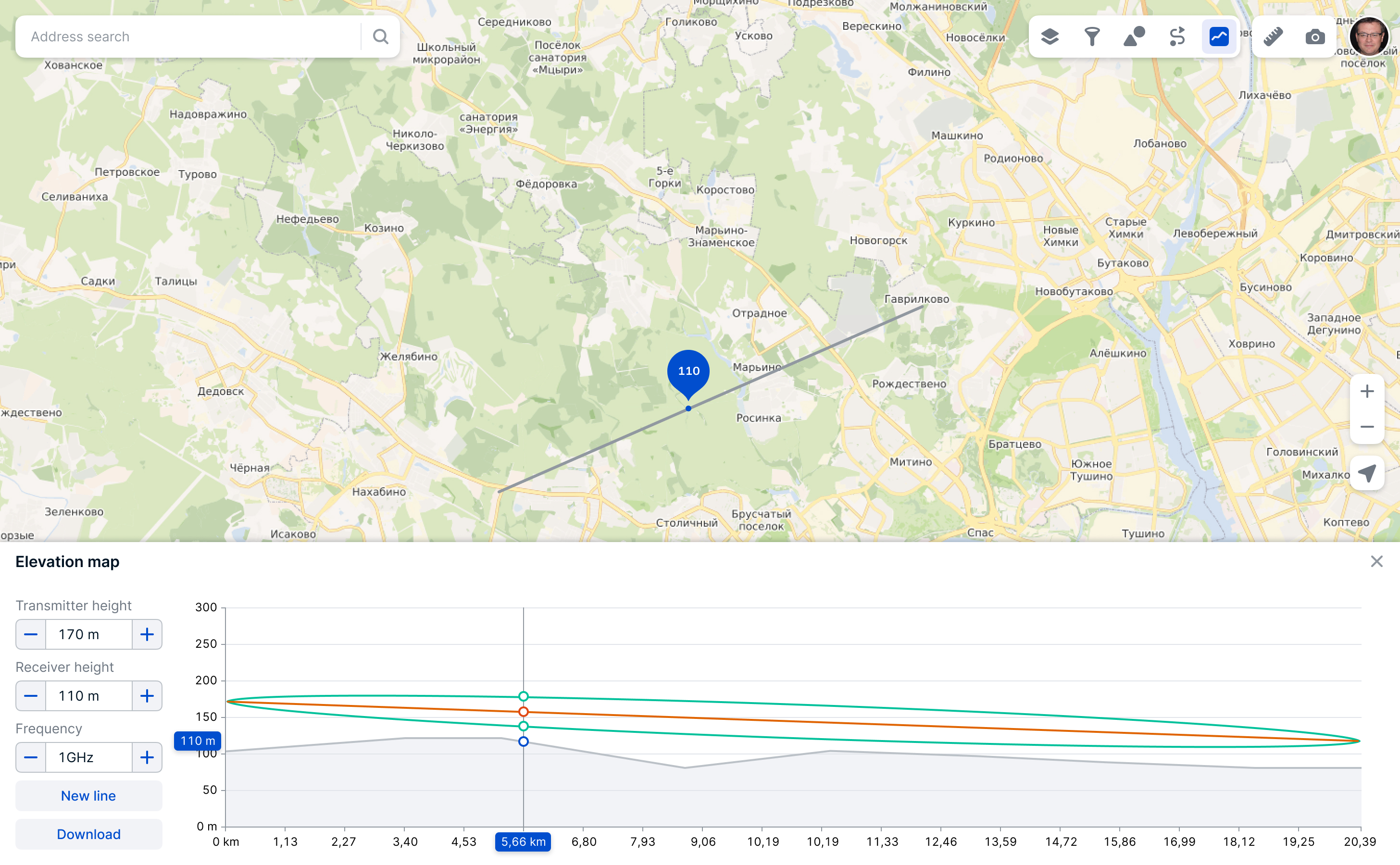Screen dimensions: 1400x865
Task: Zoom in on the map
Action: click(1367, 392)
